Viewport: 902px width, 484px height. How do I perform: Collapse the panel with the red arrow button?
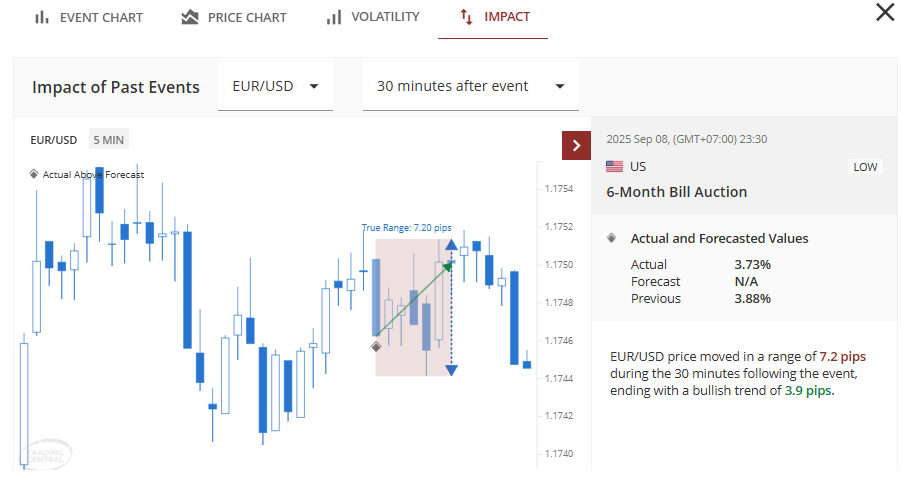576,145
